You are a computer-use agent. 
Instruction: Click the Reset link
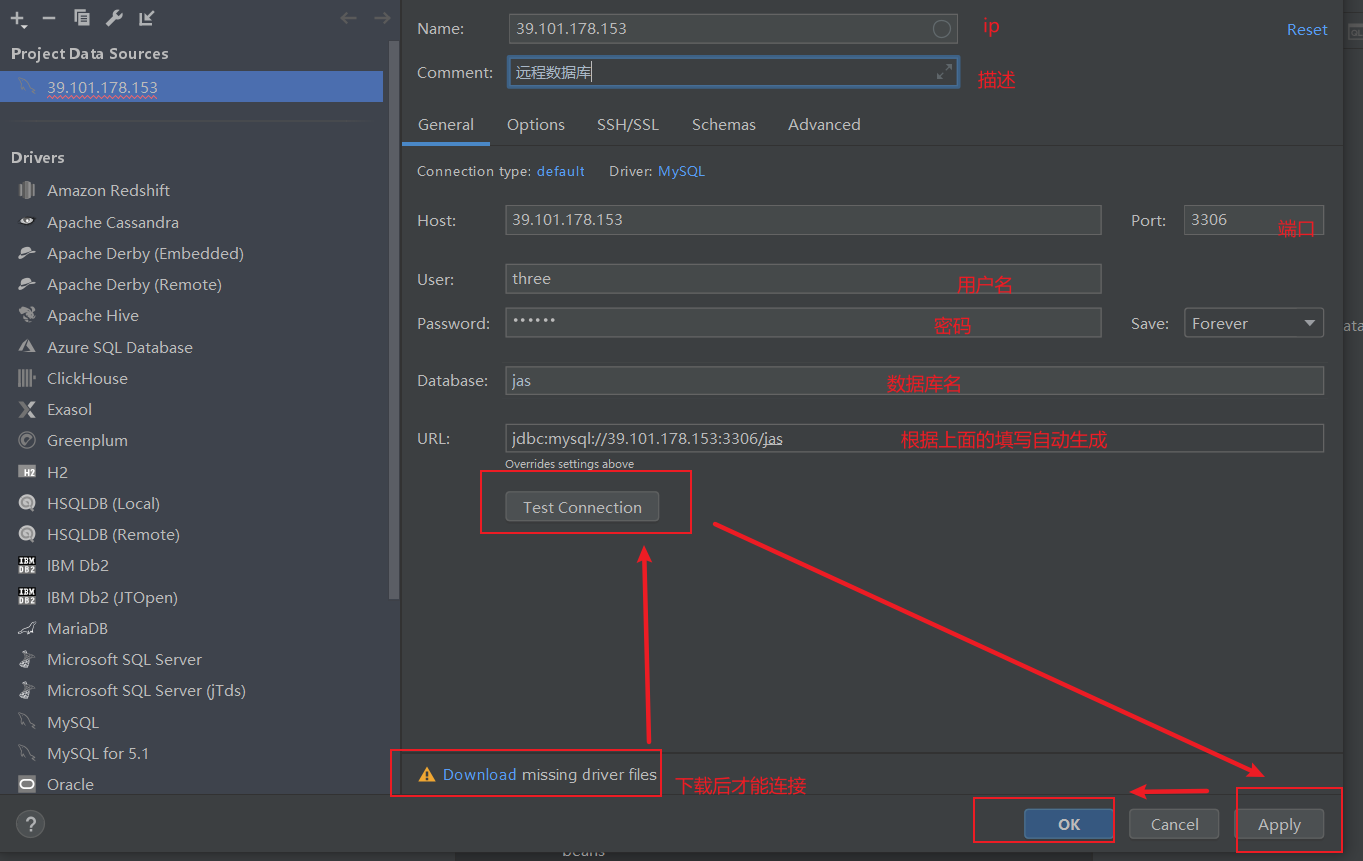coord(1307,30)
